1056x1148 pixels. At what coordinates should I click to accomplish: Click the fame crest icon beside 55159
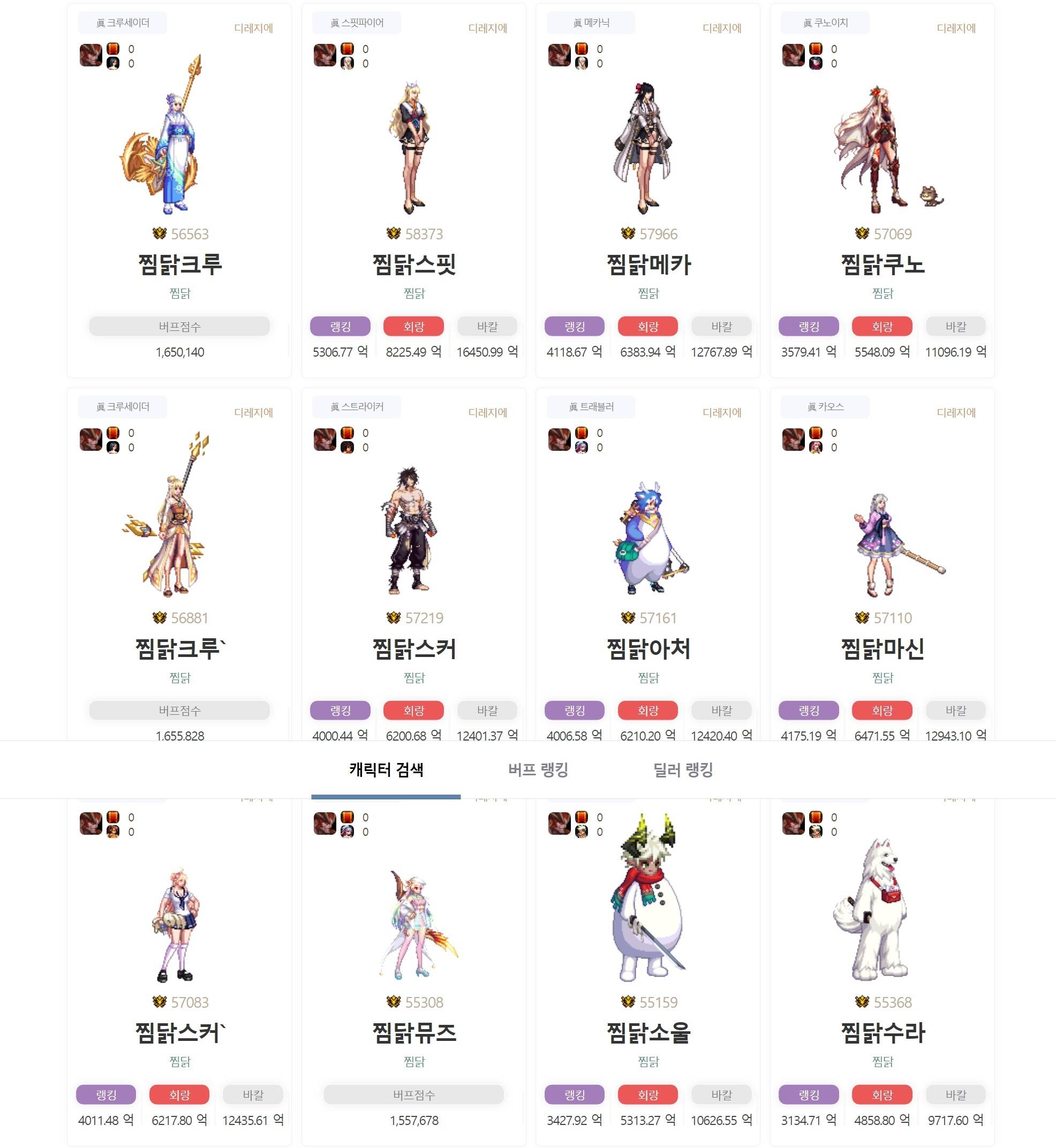point(628,1002)
